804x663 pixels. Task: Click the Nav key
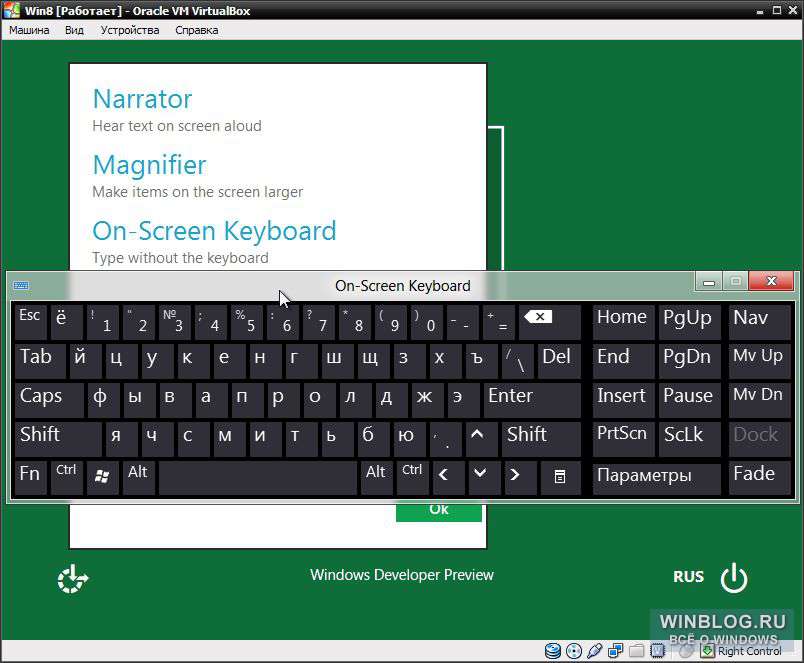[759, 322]
